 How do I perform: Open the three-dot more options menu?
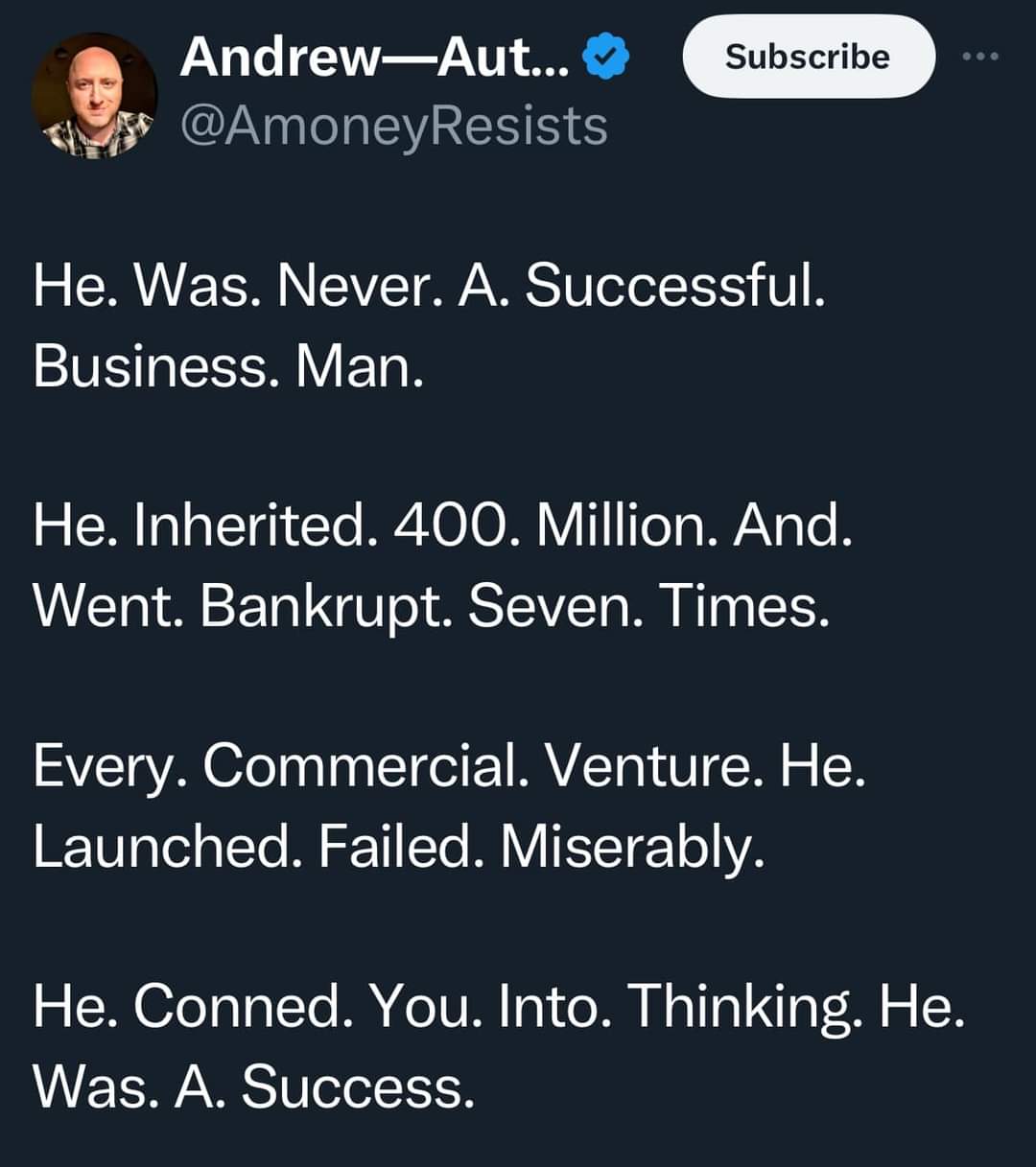(x=980, y=58)
